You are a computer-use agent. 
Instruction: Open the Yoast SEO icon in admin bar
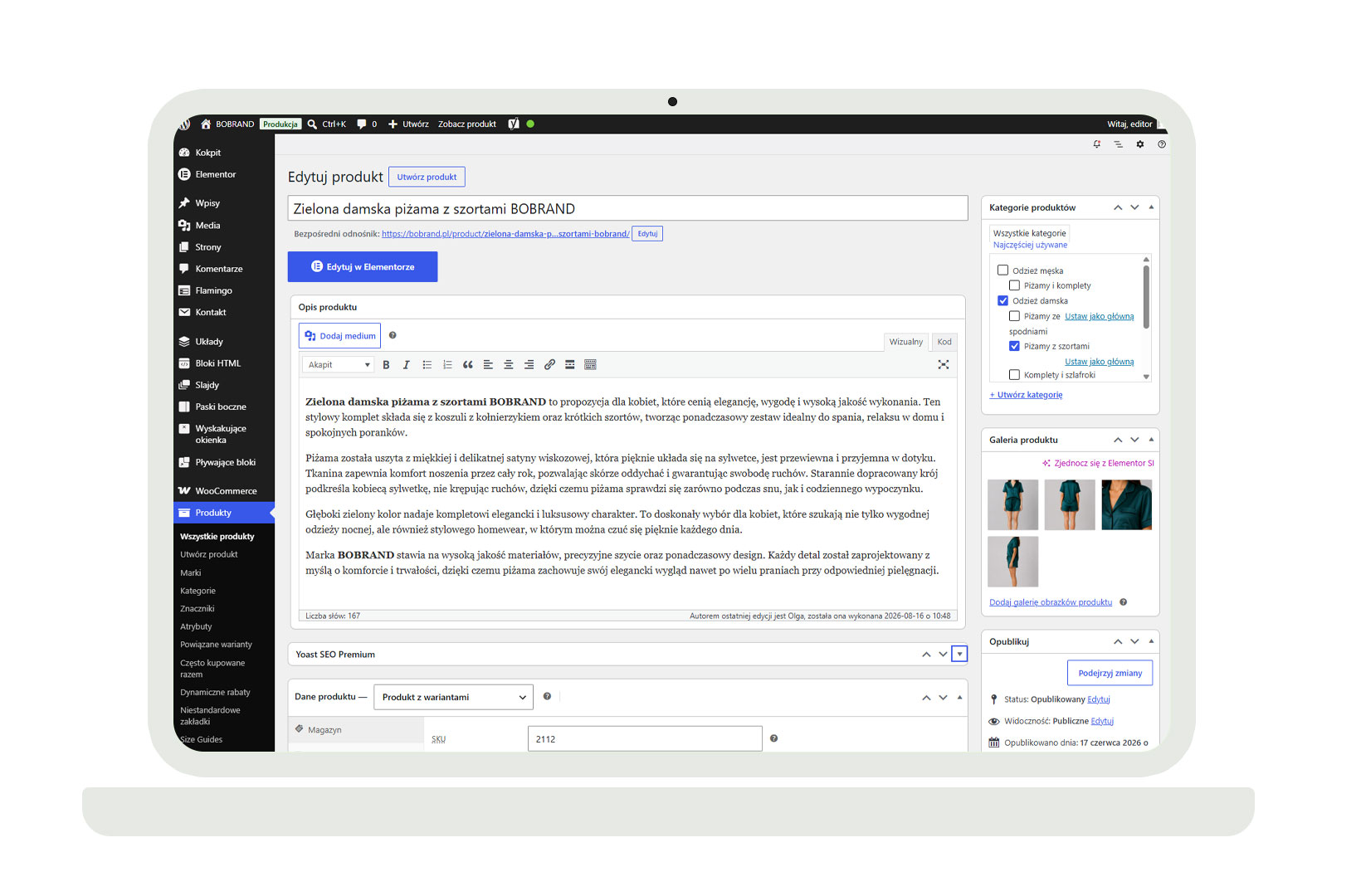point(514,124)
